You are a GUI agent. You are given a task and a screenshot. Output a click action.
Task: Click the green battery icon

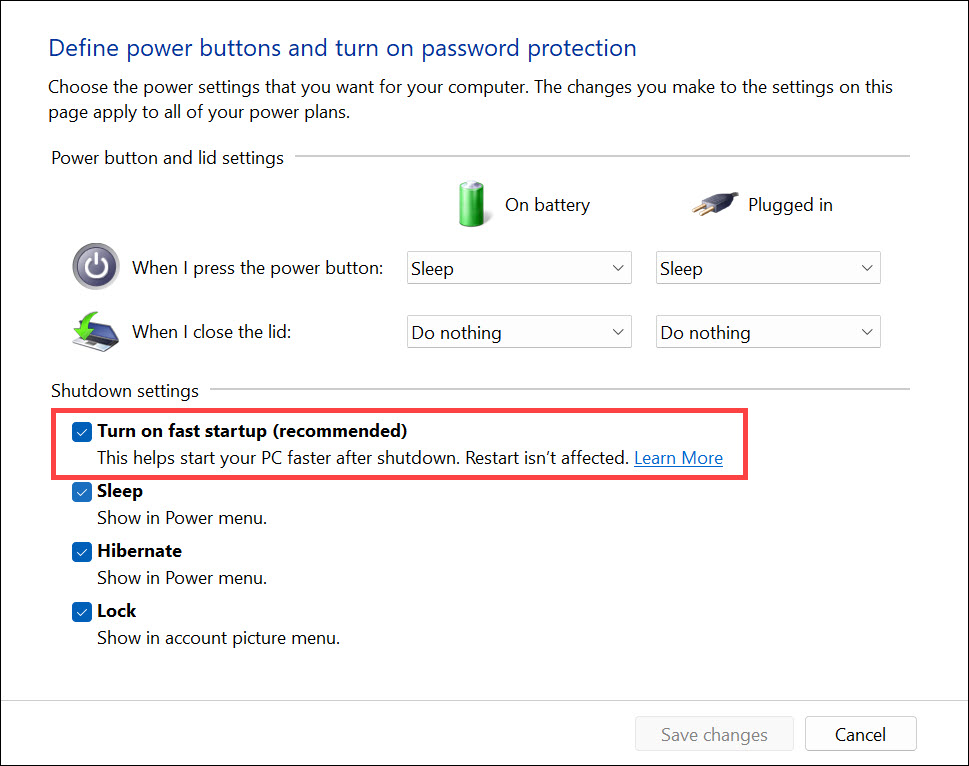click(471, 204)
